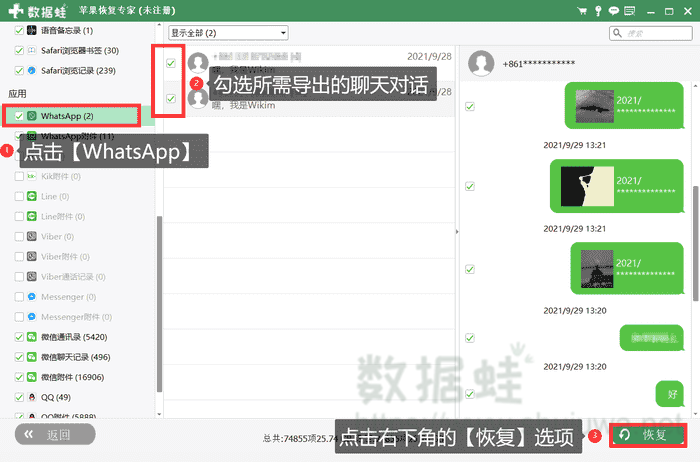700x462 pixels.
Task: Open the image thumbnail dated 2021/9/29 13:20
Action: [597, 269]
